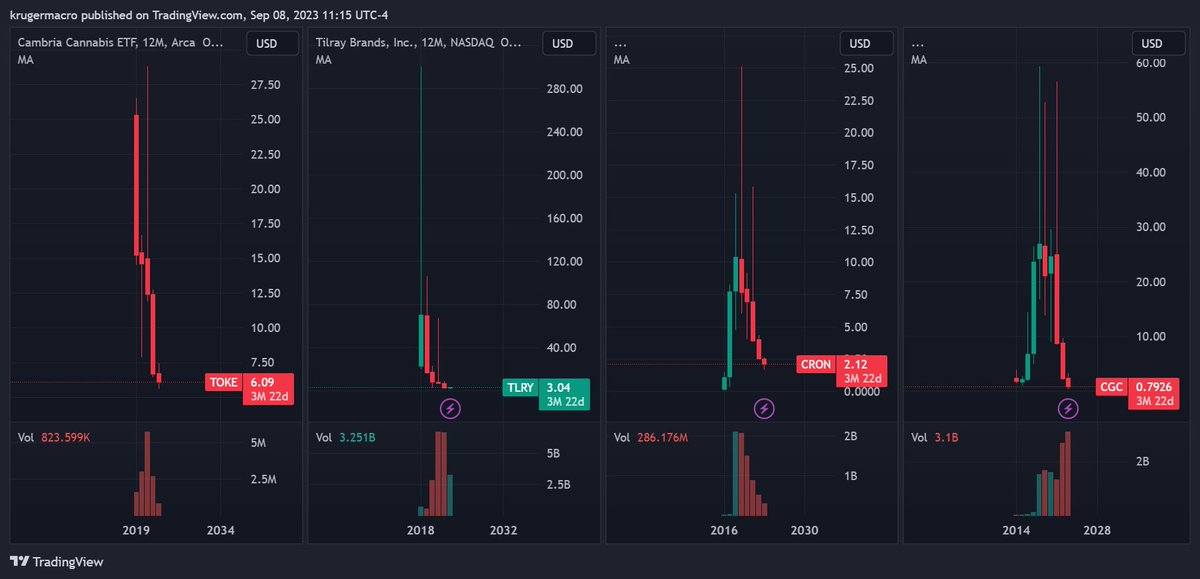Click the MA indicator label on Cambria chart
Image resolution: width=1200 pixels, height=579 pixels.
(25, 61)
